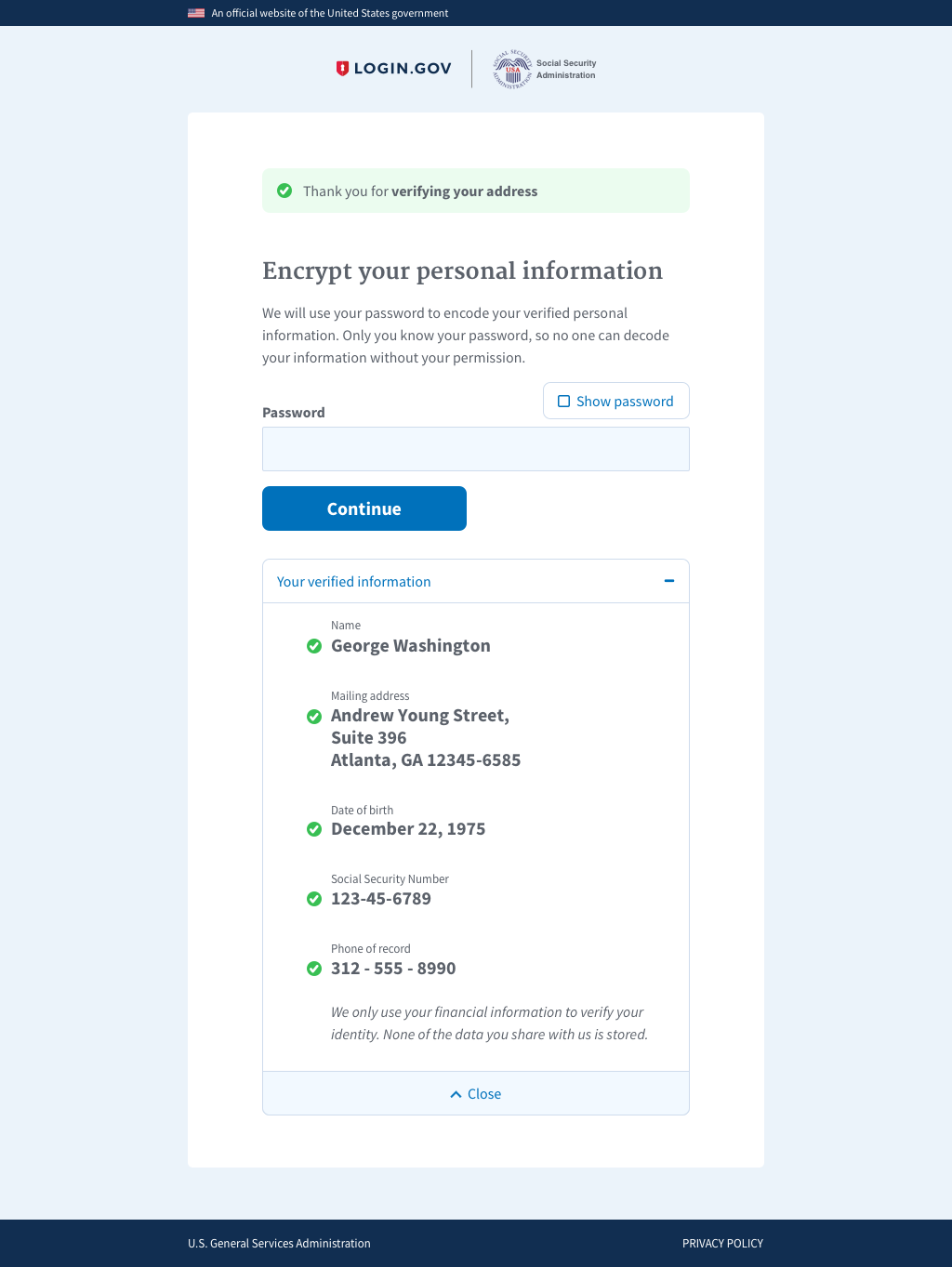Screen dimensions: 952x1267
Task: Click the U.S. General Services Administration link
Action: pyautogui.click(x=279, y=1244)
